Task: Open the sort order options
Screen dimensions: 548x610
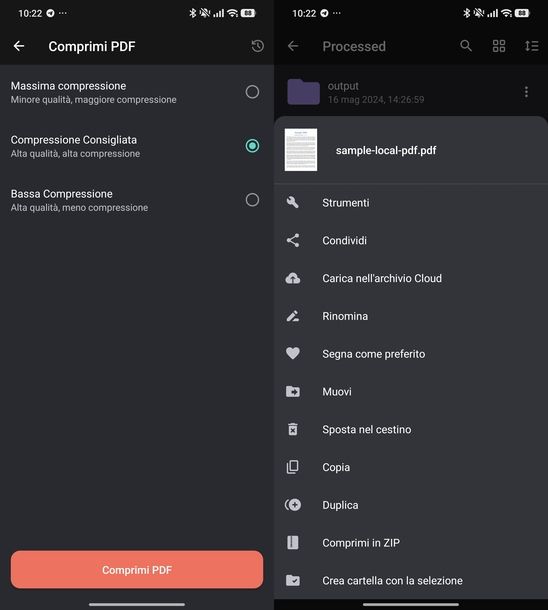Action: pyautogui.click(x=531, y=46)
